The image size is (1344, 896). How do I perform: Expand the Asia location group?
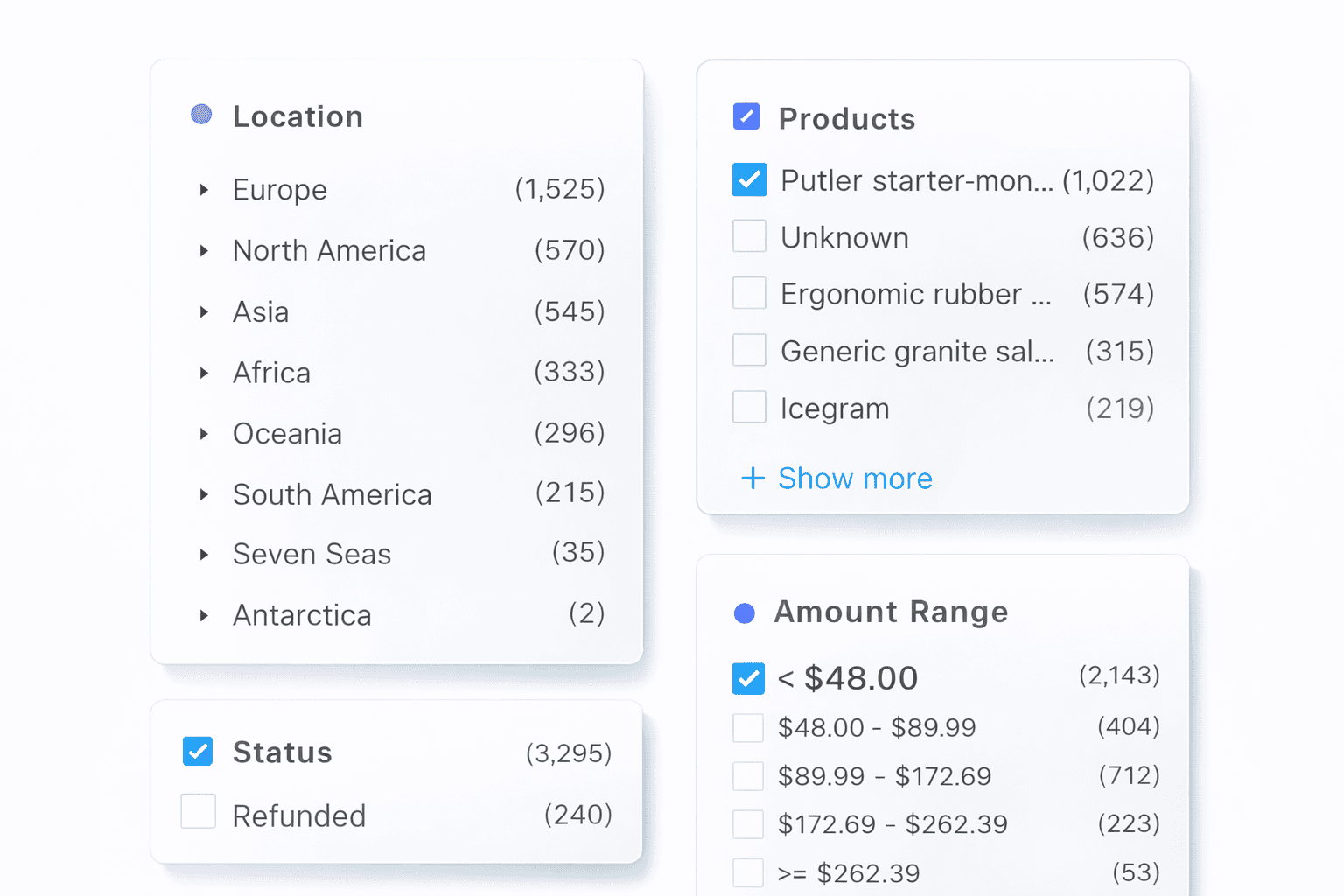point(204,311)
